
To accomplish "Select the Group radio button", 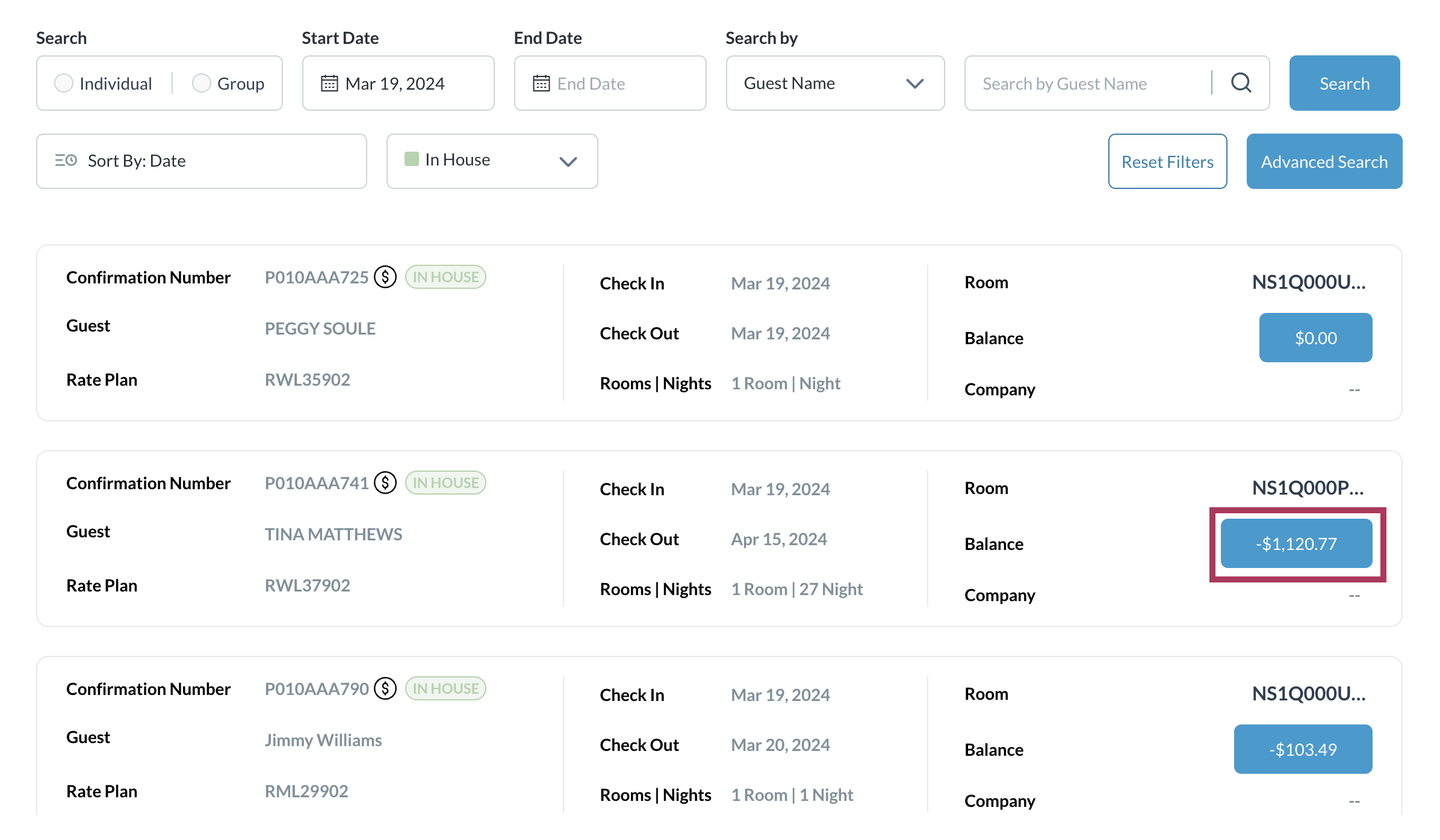I will (x=202, y=83).
